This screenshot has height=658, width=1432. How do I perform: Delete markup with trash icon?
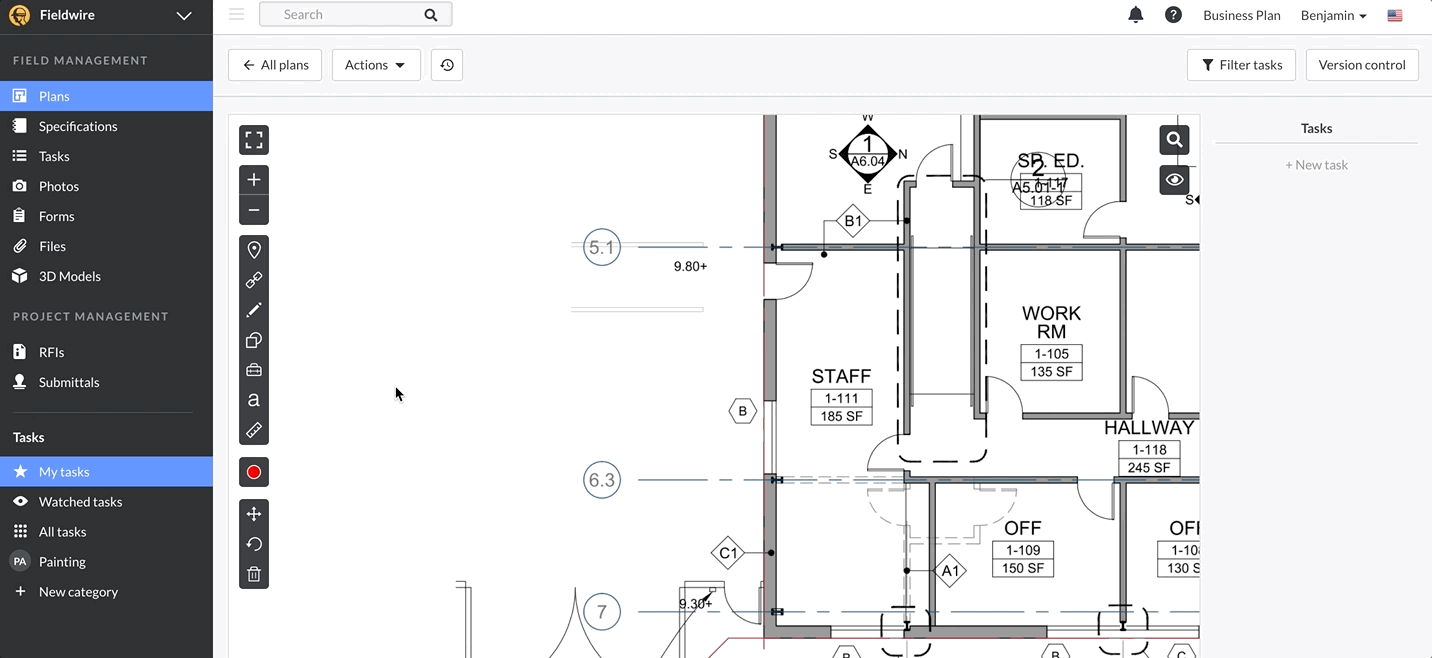pyautogui.click(x=254, y=574)
